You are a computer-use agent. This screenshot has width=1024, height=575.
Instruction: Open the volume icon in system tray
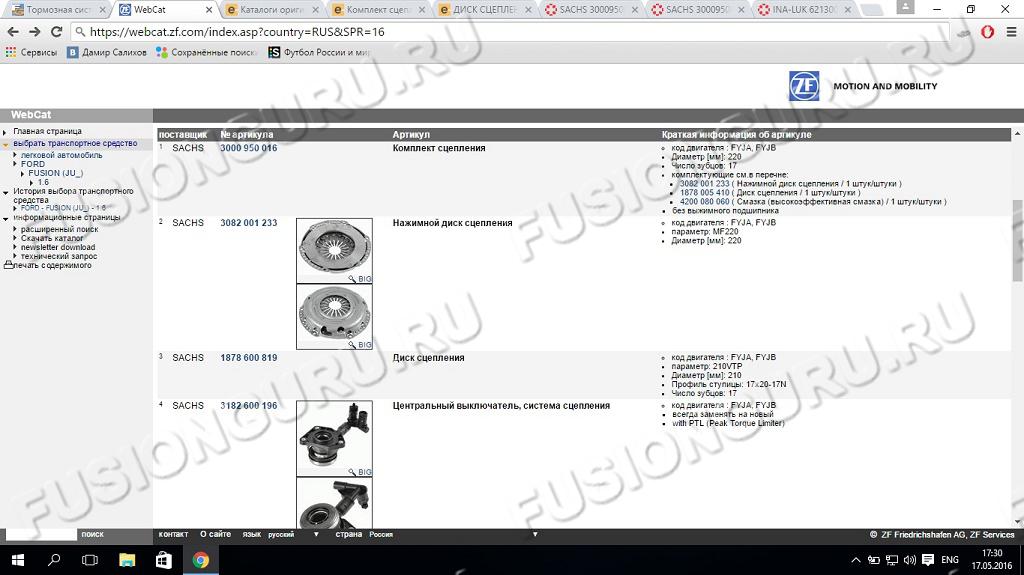click(x=910, y=560)
